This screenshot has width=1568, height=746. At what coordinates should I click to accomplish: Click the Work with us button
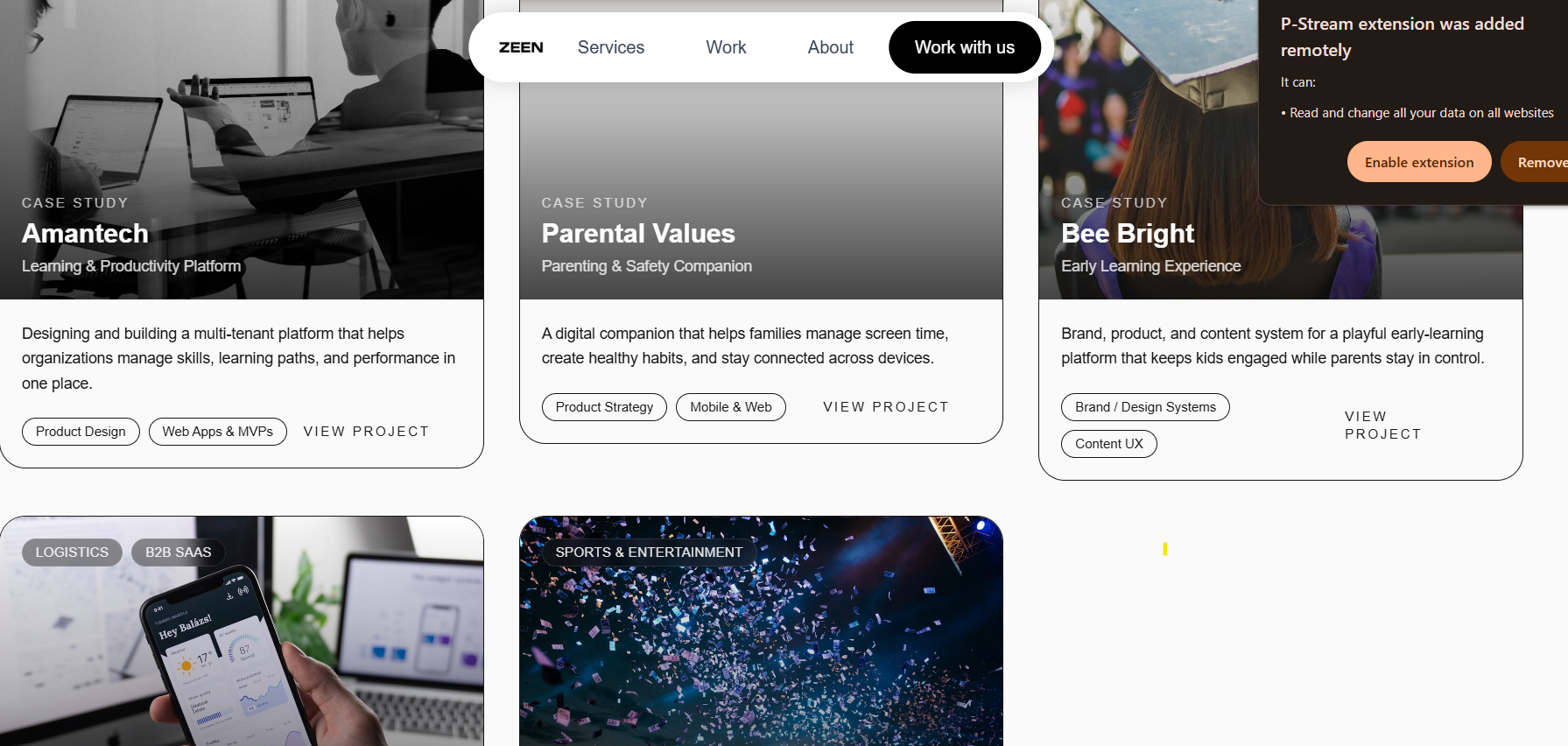tap(965, 47)
